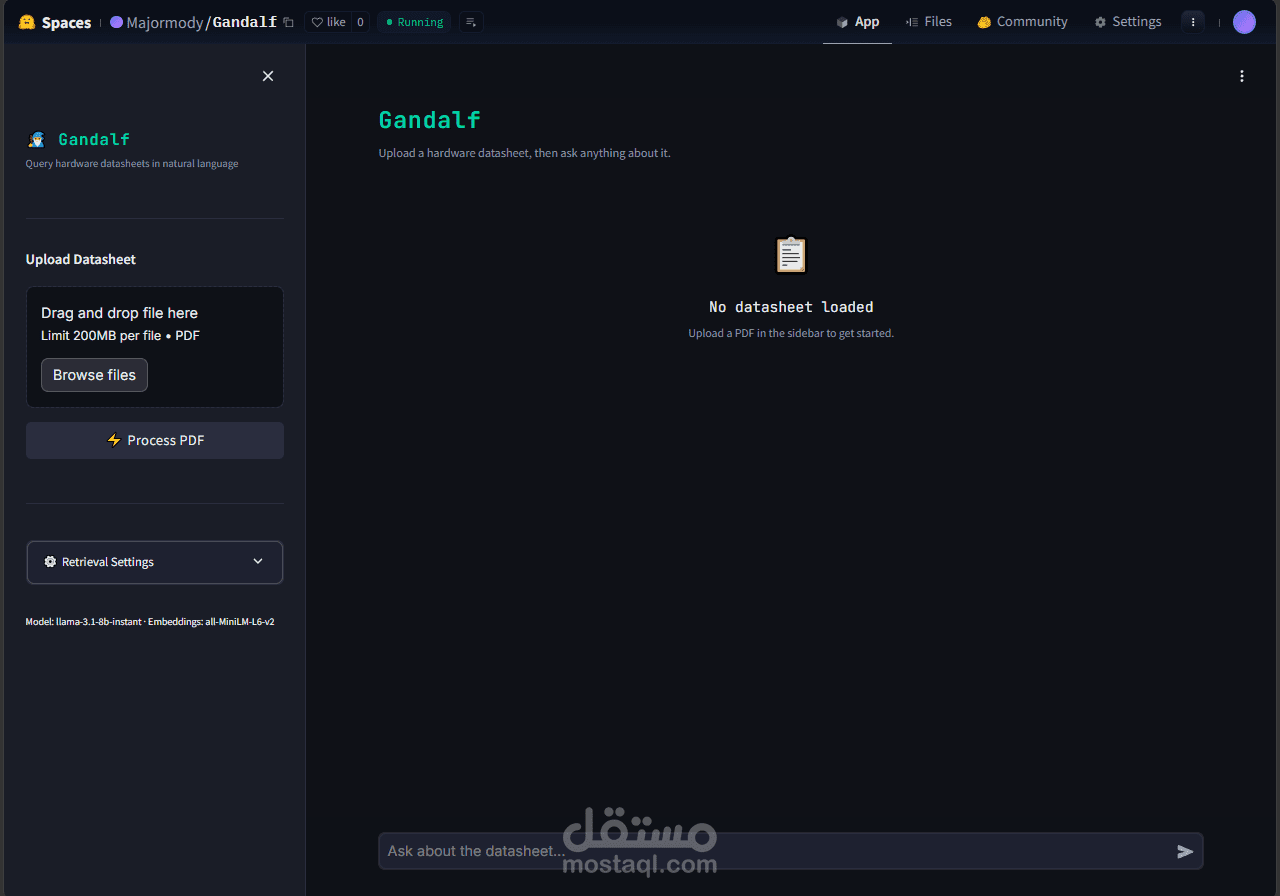
Task: Click the purple user avatar
Action: (x=1244, y=22)
